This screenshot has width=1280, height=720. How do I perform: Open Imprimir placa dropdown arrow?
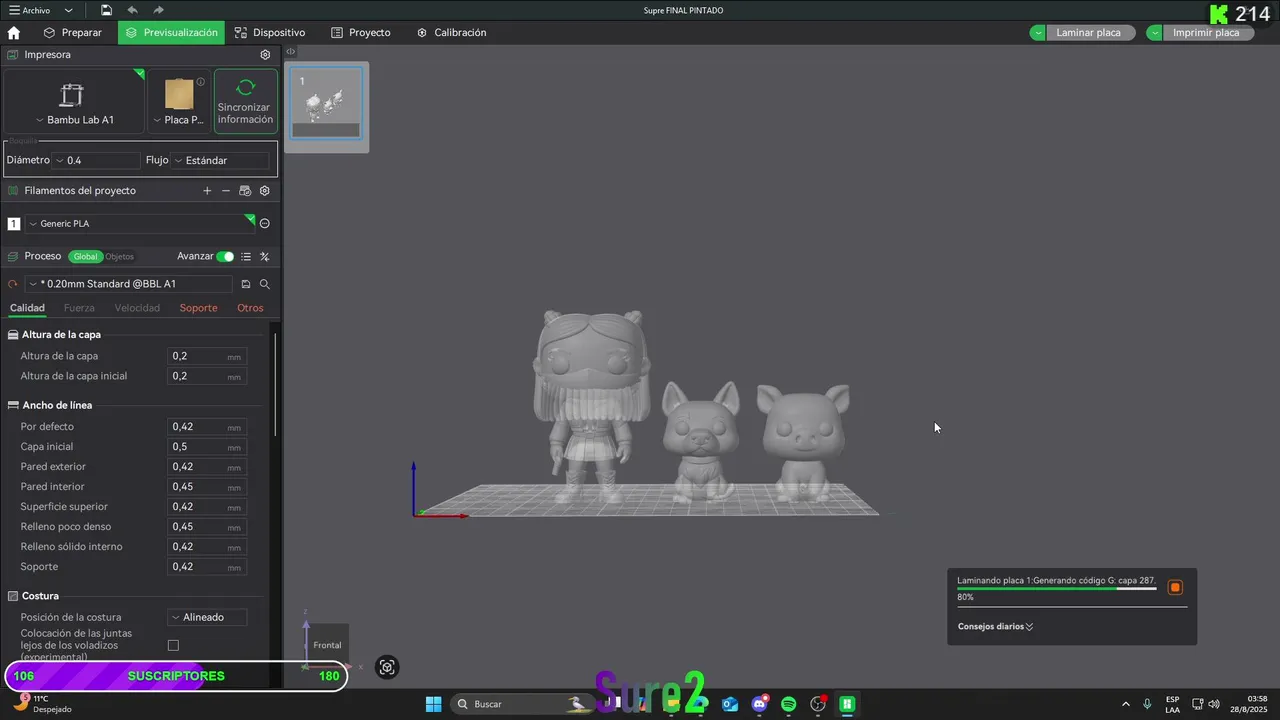1155,33
